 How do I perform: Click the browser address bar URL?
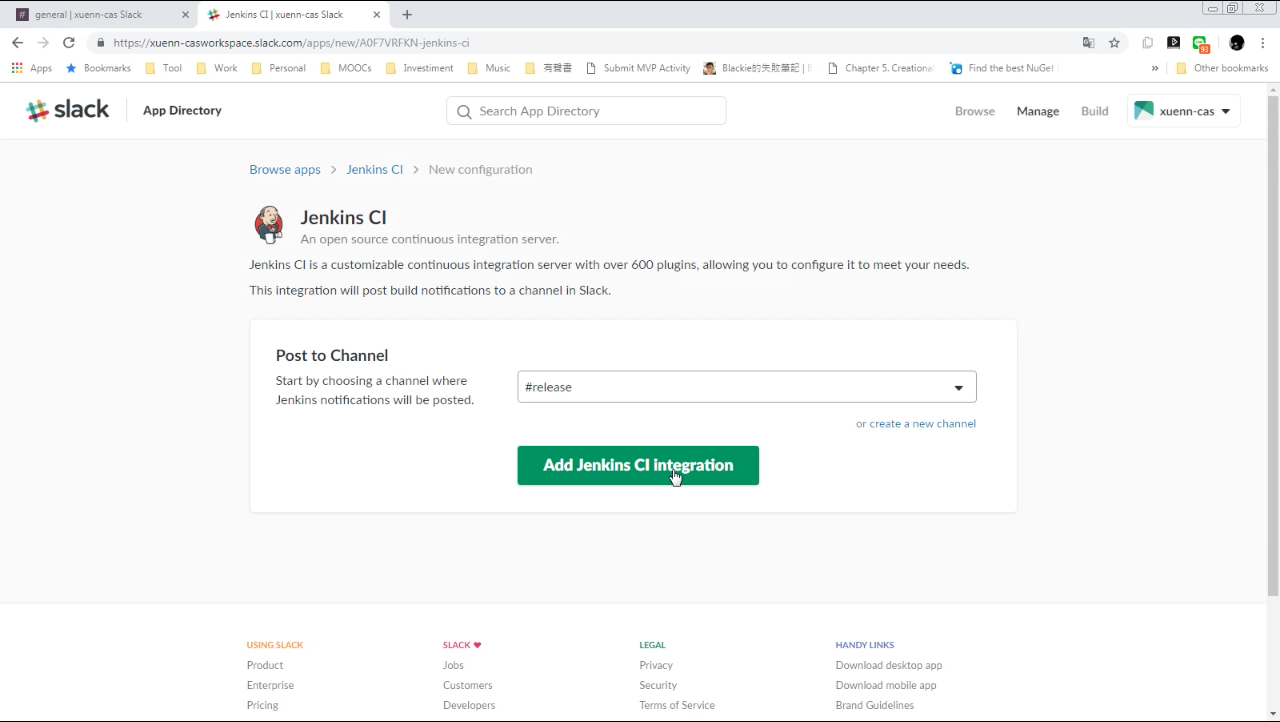click(x=291, y=43)
